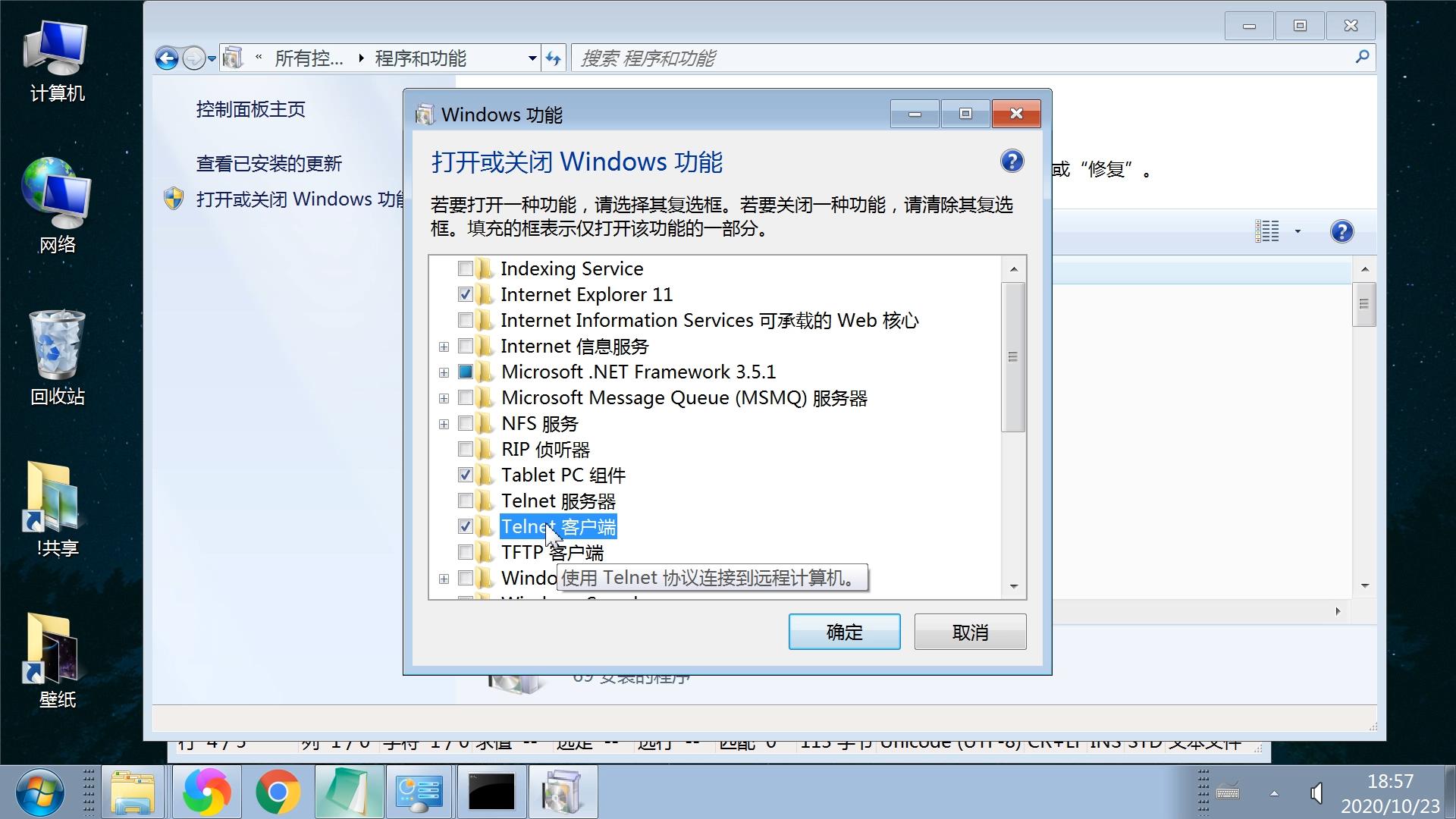
Task: Click the programs list horizontal scroll right arrow
Action: pyautogui.click(x=1338, y=611)
